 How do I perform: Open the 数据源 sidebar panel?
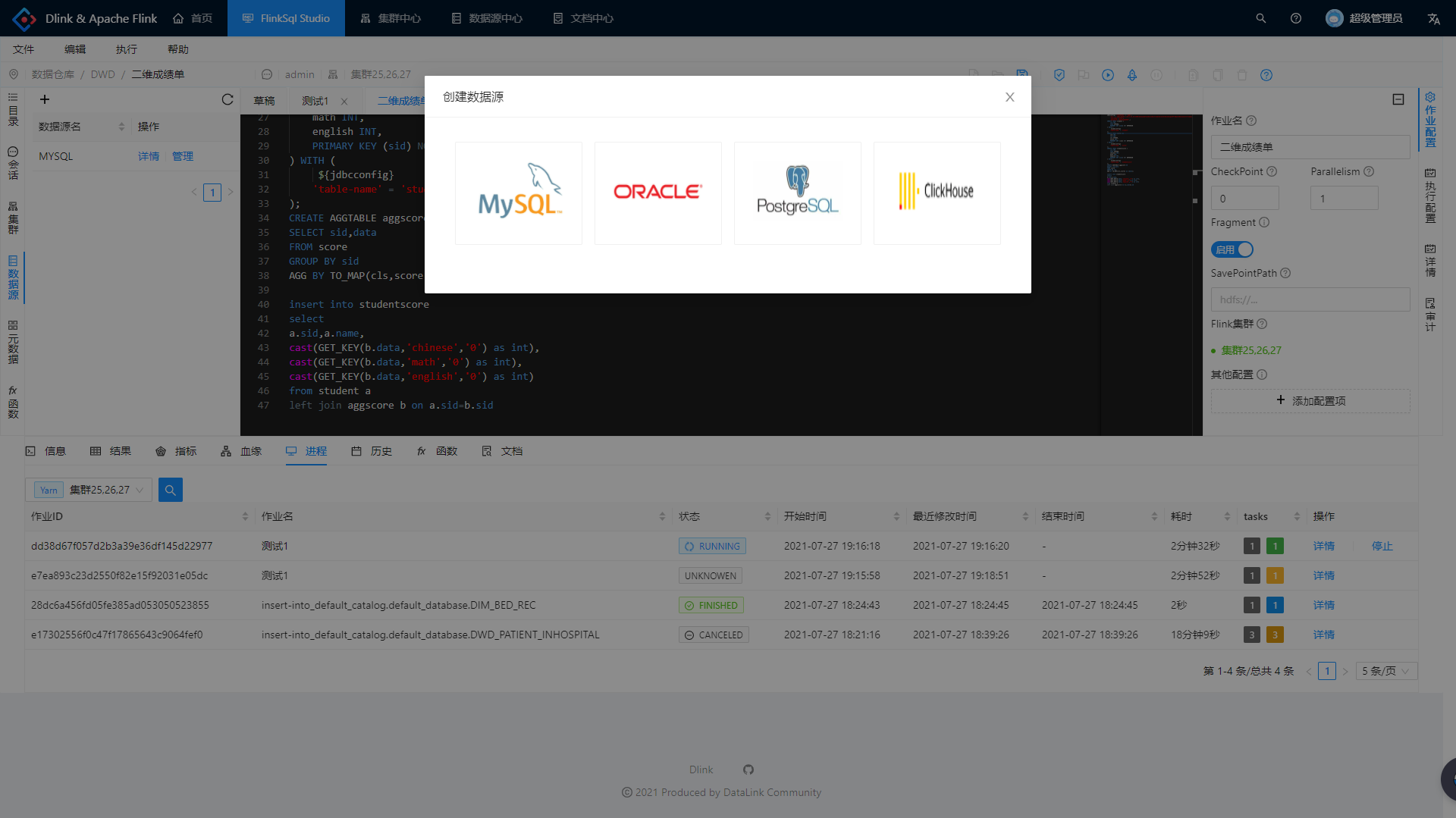tap(13, 277)
